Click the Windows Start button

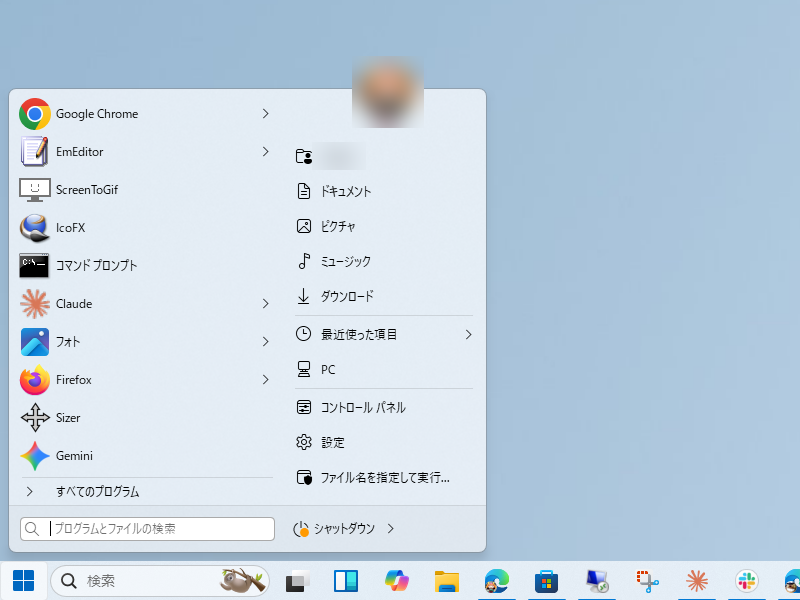(23, 581)
